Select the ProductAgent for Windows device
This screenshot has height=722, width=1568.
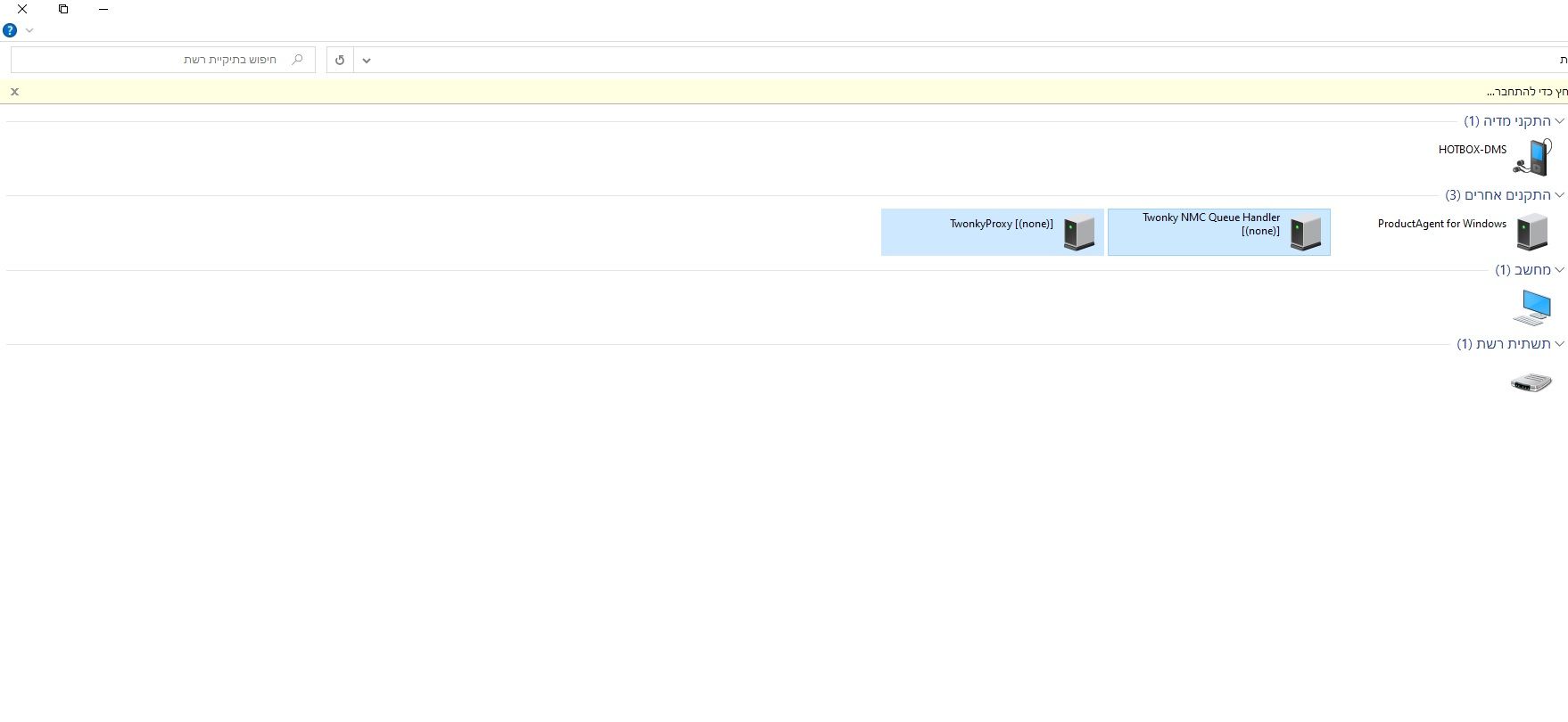point(1531,232)
